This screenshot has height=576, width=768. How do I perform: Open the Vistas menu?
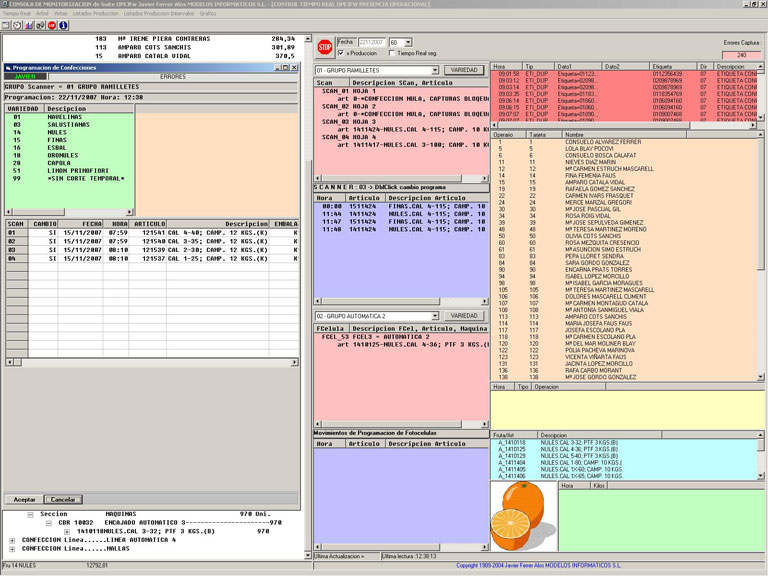61,14
